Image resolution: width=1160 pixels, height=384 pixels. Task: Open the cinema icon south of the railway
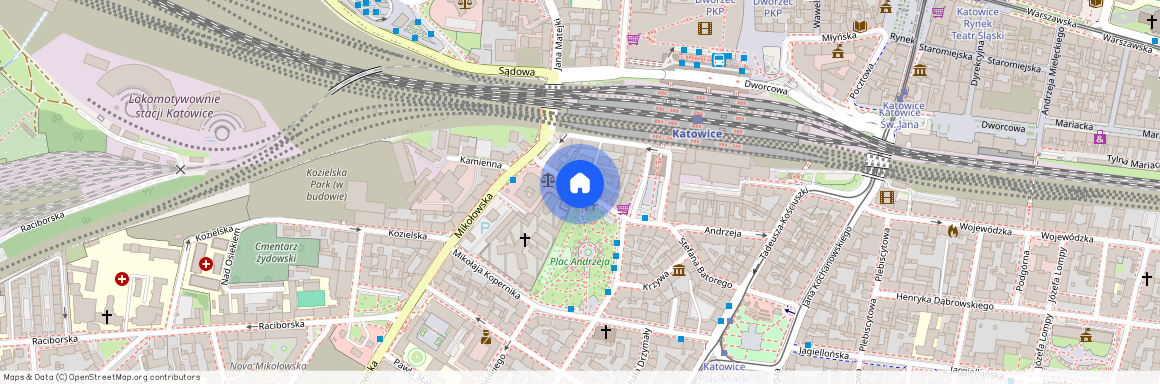click(887, 197)
